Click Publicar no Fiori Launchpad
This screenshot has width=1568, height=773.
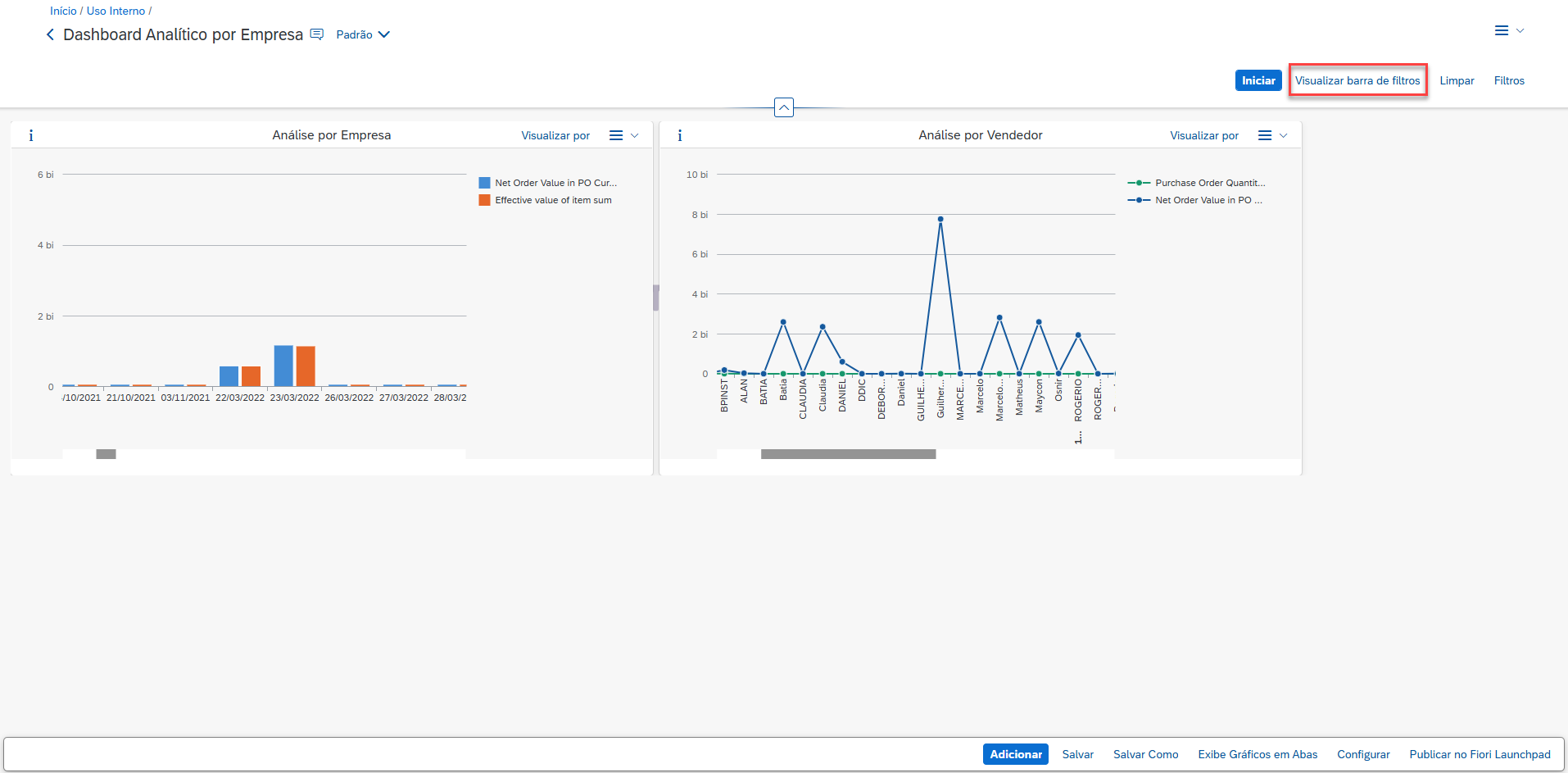[x=1479, y=754]
